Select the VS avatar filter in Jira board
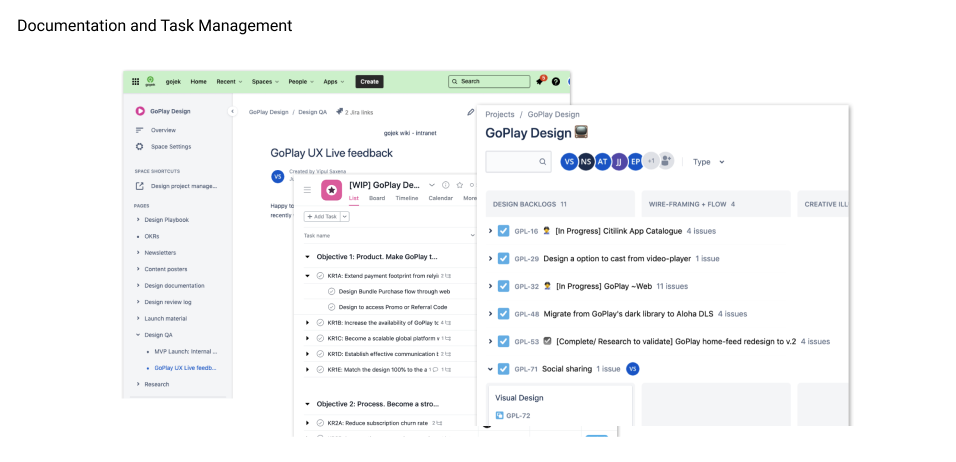Screen dimensions: 956x462 coord(569,162)
